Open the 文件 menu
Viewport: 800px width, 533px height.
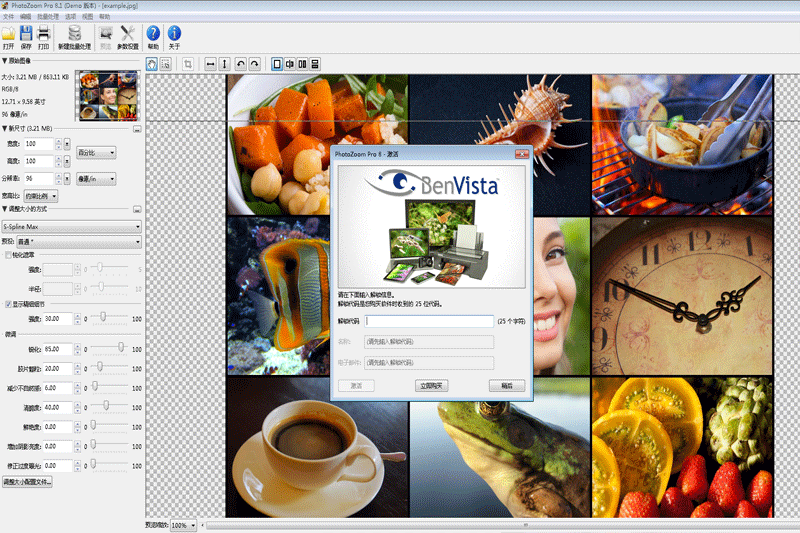pyautogui.click(x=9, y=17)
